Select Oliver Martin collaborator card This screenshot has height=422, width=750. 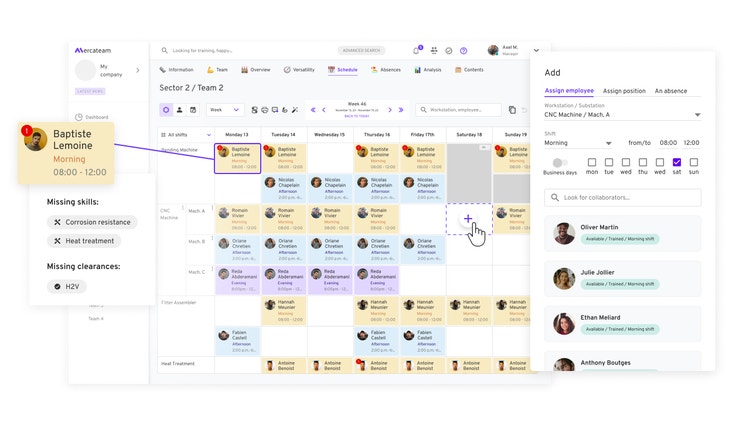(x=622, y=233)
